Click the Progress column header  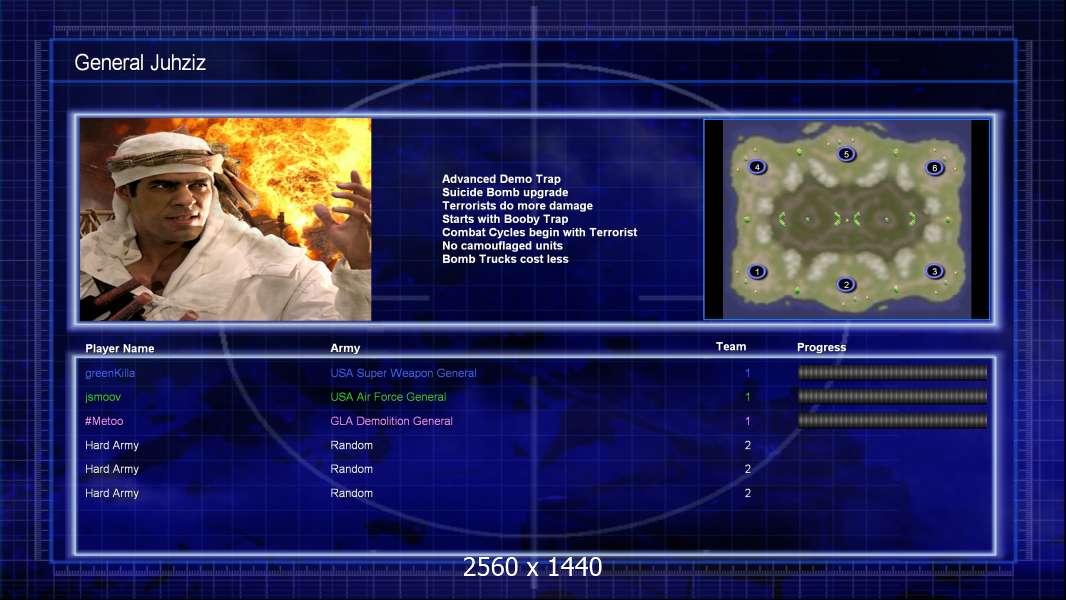pos(821,347)
